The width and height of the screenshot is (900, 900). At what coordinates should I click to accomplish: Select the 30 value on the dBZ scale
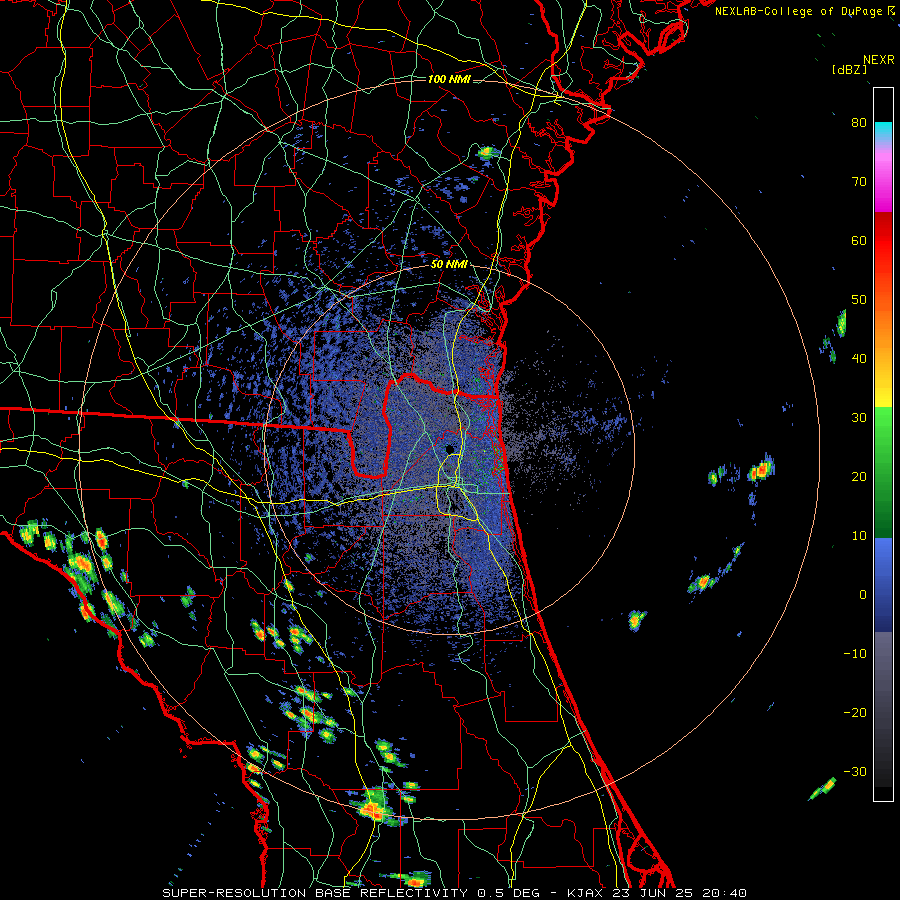point(859,417)
